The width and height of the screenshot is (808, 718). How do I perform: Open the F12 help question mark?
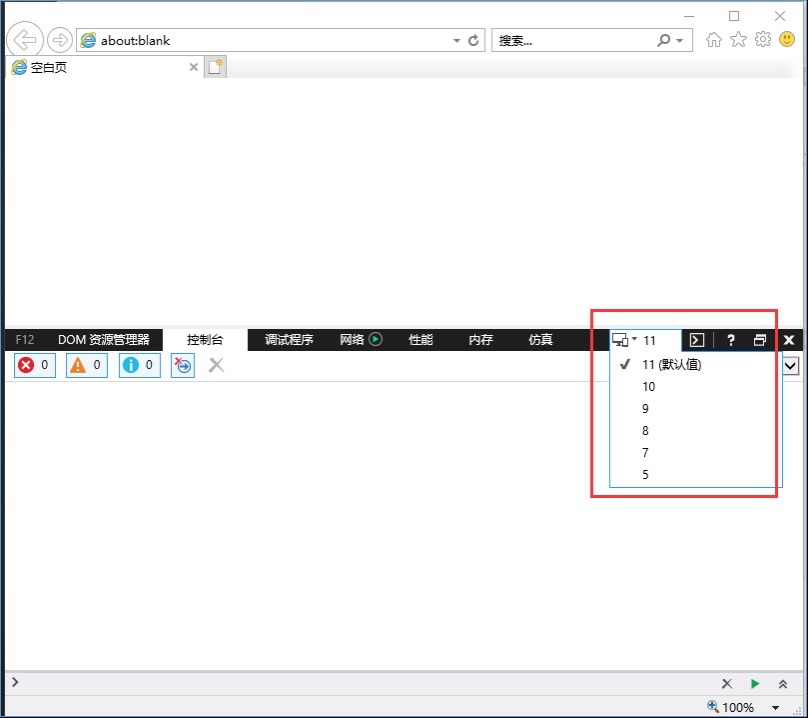[730, 340]
